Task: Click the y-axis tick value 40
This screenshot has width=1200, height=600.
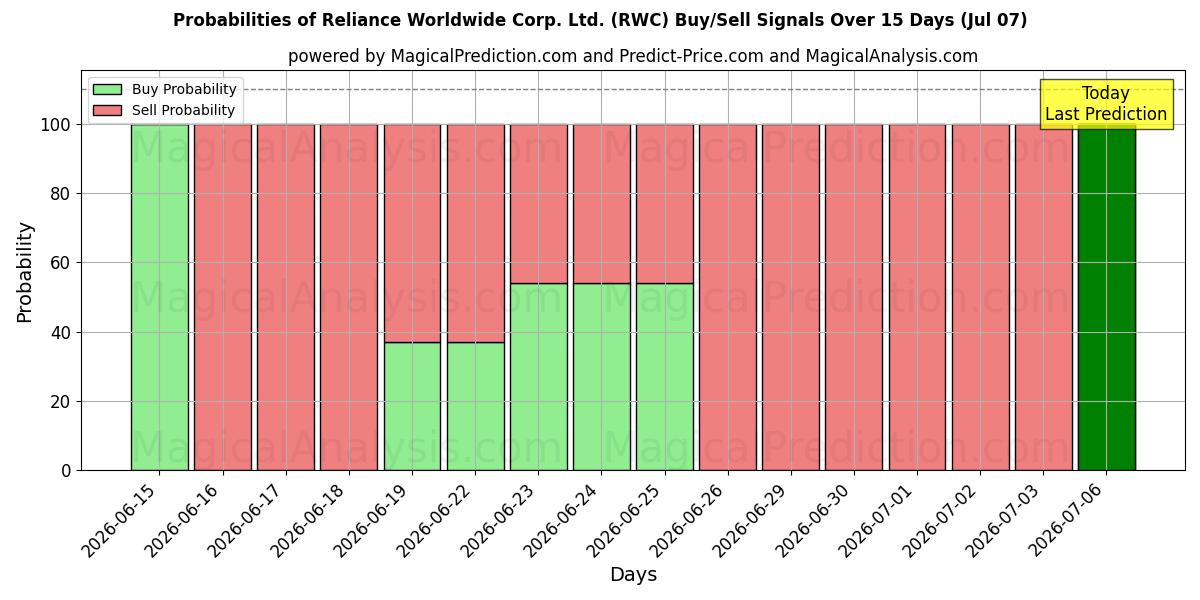Action: point(62,332)
